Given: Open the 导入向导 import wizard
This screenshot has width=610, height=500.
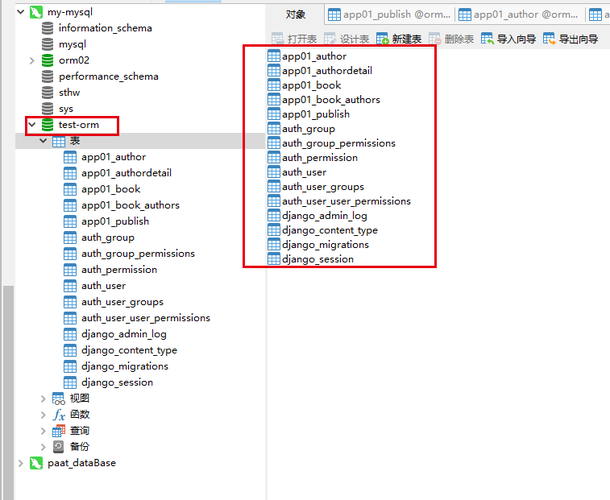Looking at the screenshot, I should pyautogui.click(x=508, y=39).
